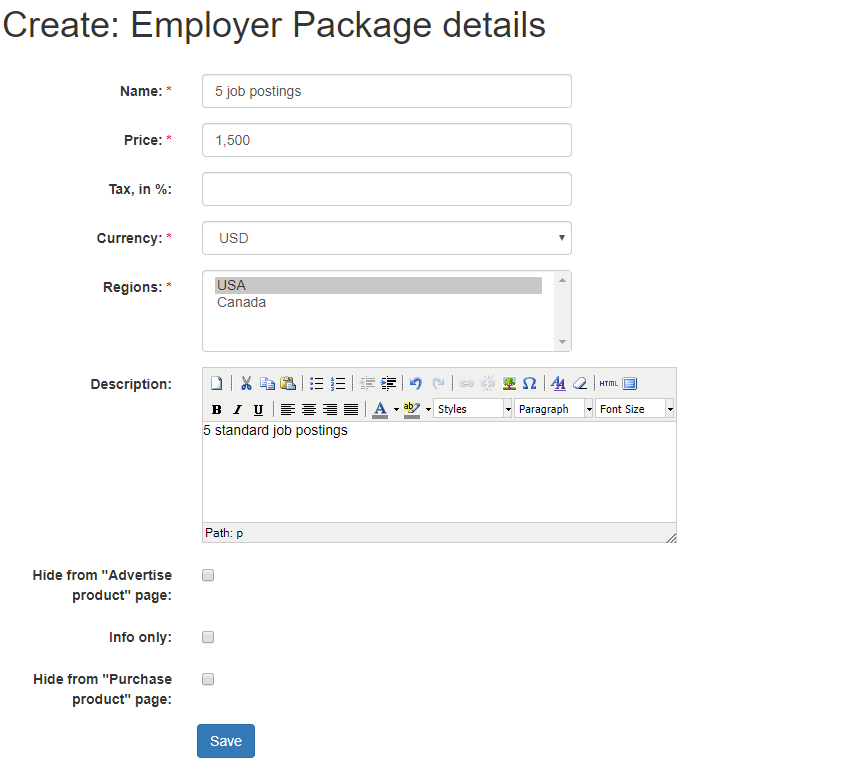
Task: Check Hide from "Purchase product" page
Action: coord(208,679)
